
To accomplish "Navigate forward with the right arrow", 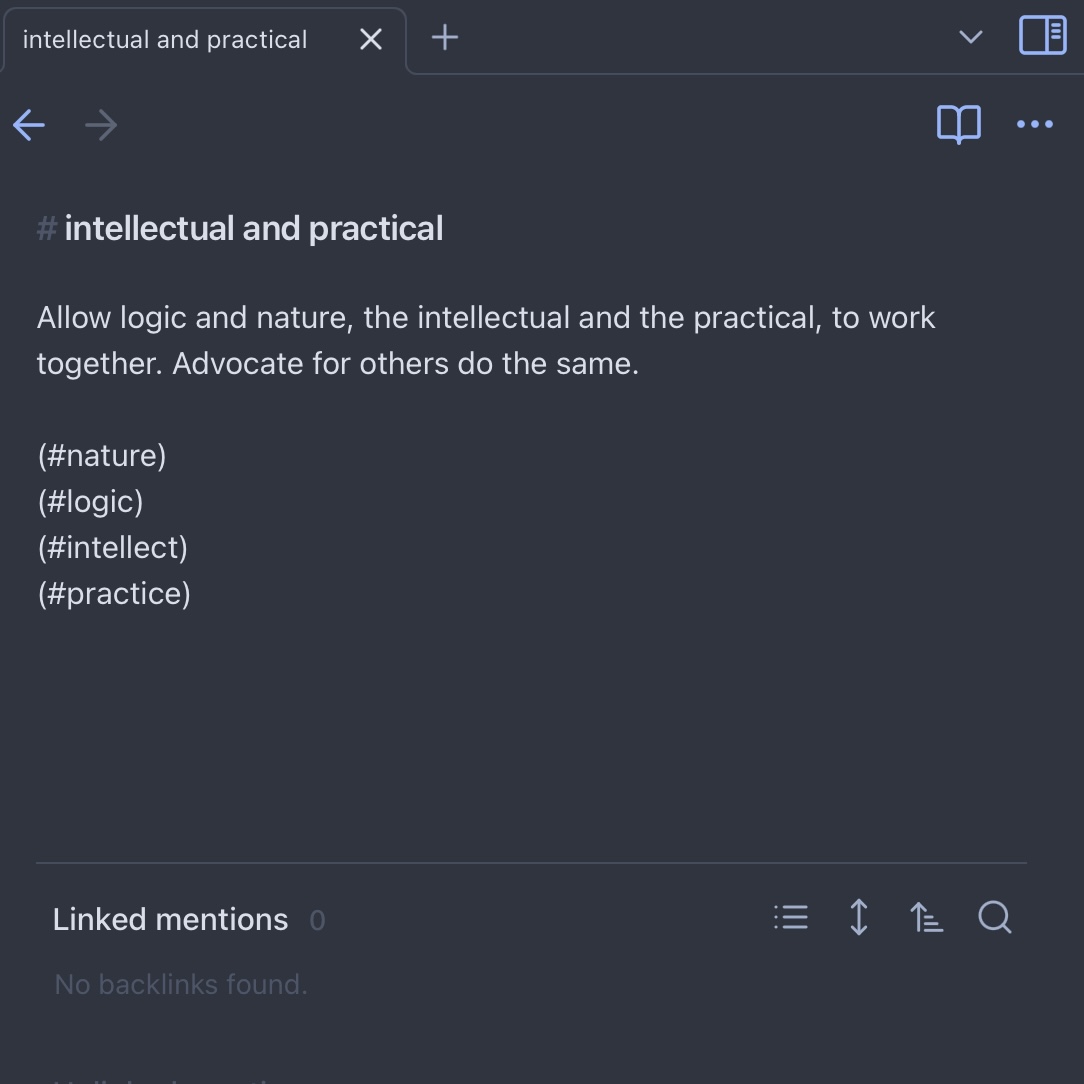I will pos(101,125).
